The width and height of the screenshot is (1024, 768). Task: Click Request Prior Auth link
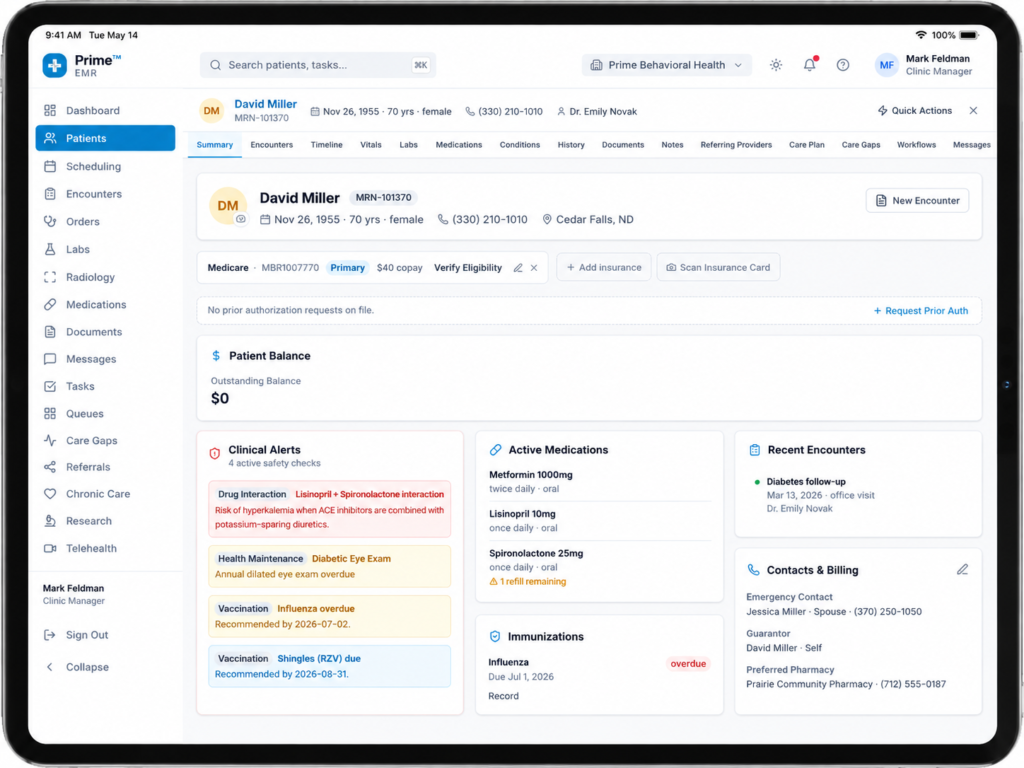pos(921,311)
